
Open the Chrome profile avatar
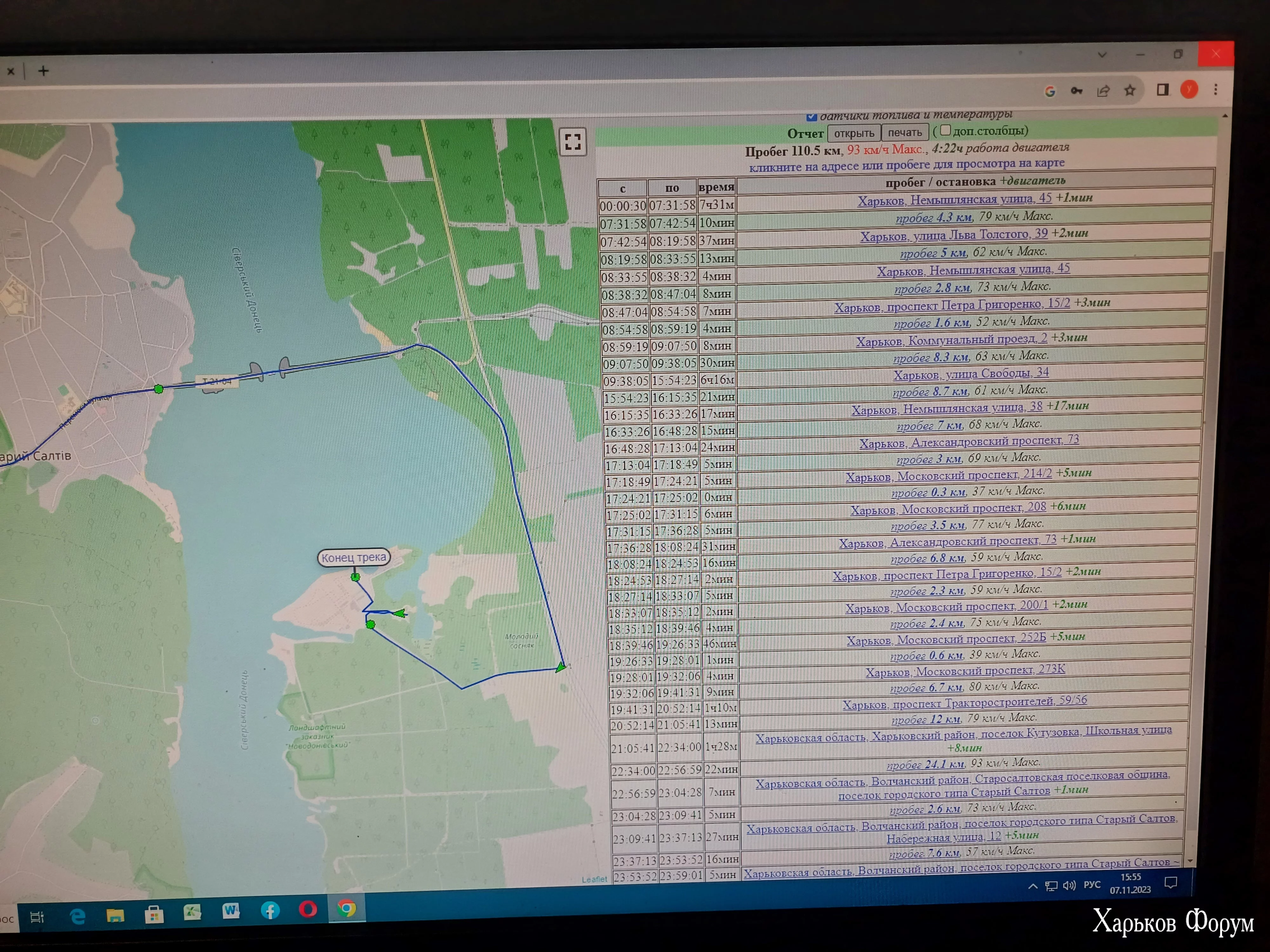click(x=1189, y=89)
